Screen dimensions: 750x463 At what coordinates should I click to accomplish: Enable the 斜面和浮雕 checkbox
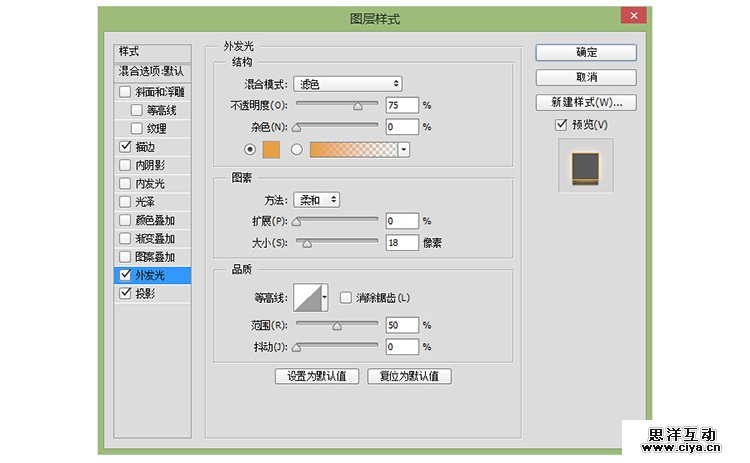[x=125, y=92]
